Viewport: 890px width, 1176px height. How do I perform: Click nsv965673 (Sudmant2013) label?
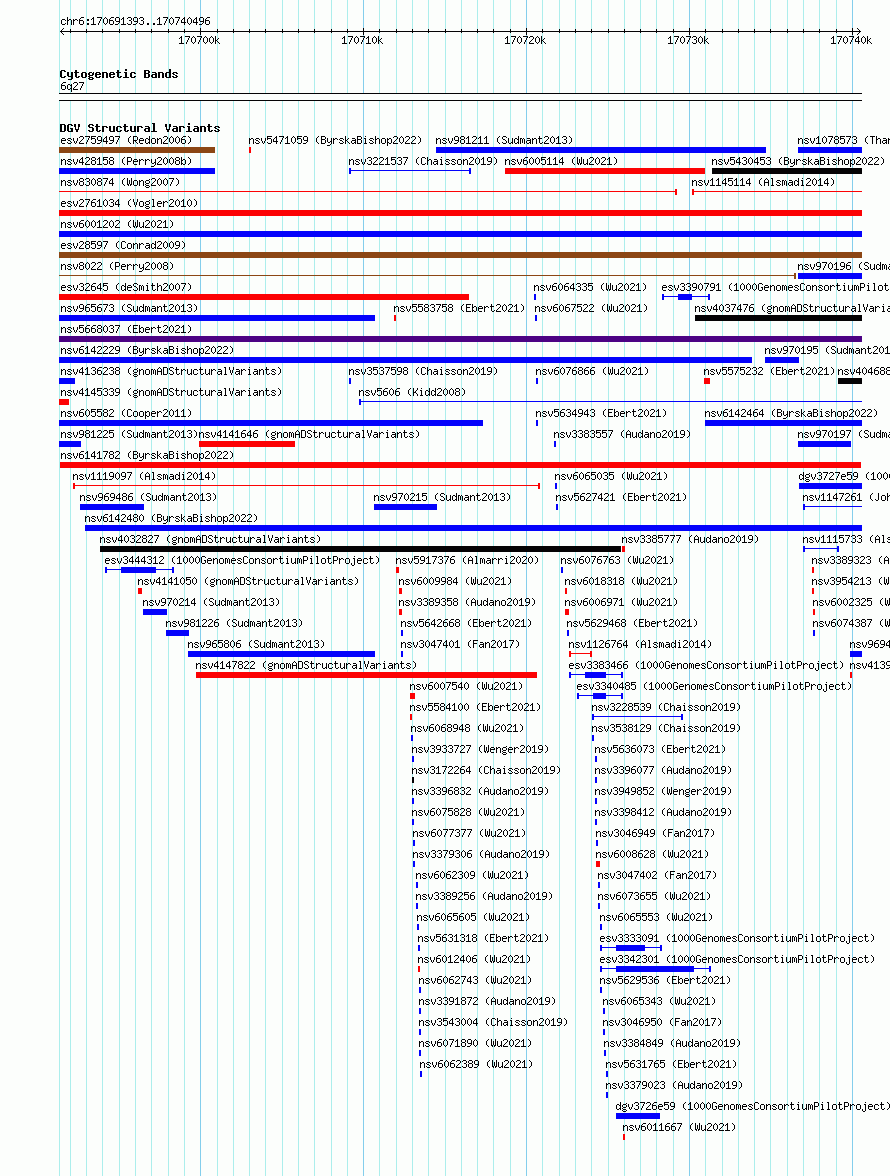(129, 308)
